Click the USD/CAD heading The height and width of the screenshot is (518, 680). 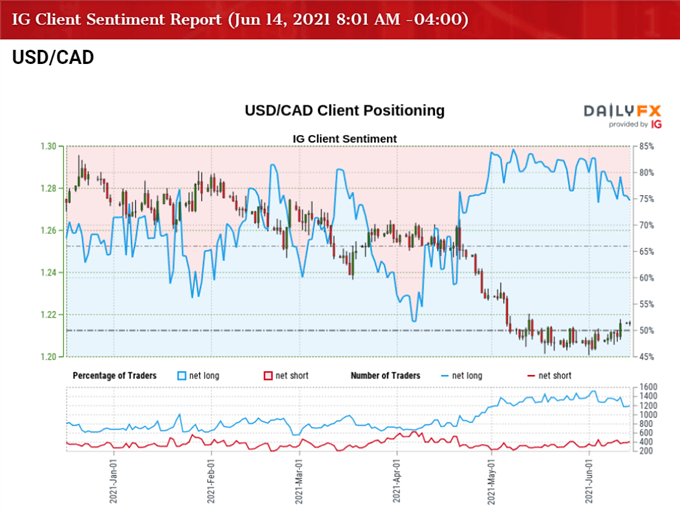[53, 57]
